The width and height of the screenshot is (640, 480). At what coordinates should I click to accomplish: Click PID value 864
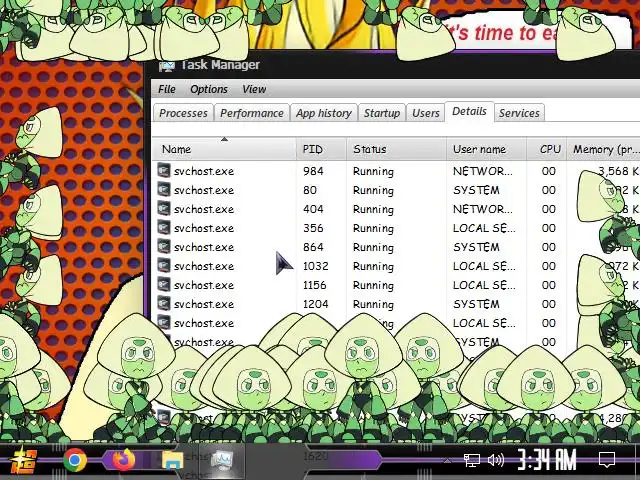[313, 247]
